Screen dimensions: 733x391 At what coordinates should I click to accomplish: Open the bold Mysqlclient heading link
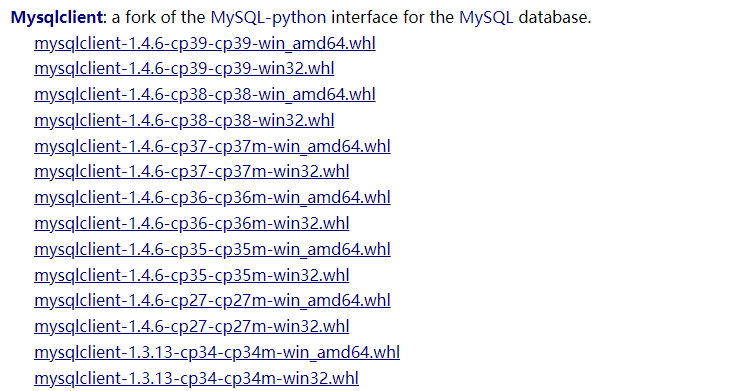pos(57,17)
